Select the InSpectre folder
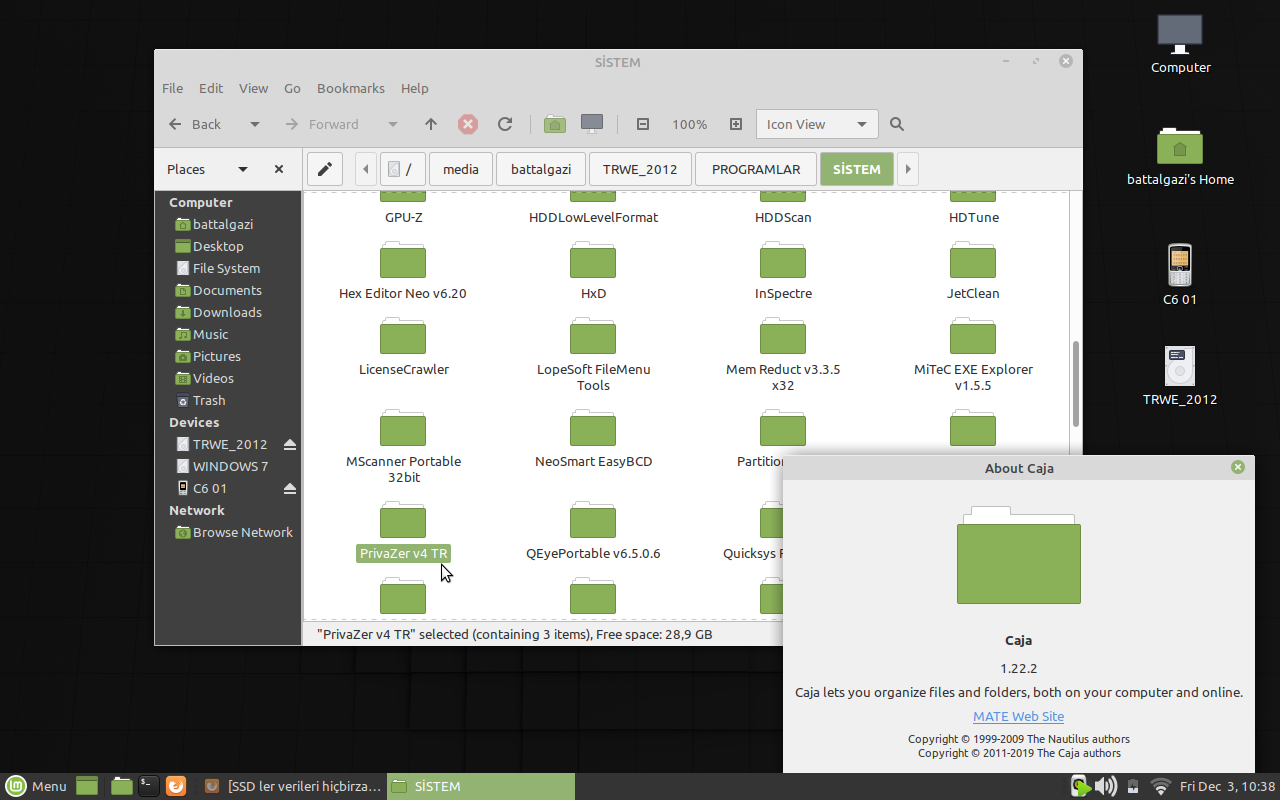This screenshot has height=800, width=1280. [783, 270]
